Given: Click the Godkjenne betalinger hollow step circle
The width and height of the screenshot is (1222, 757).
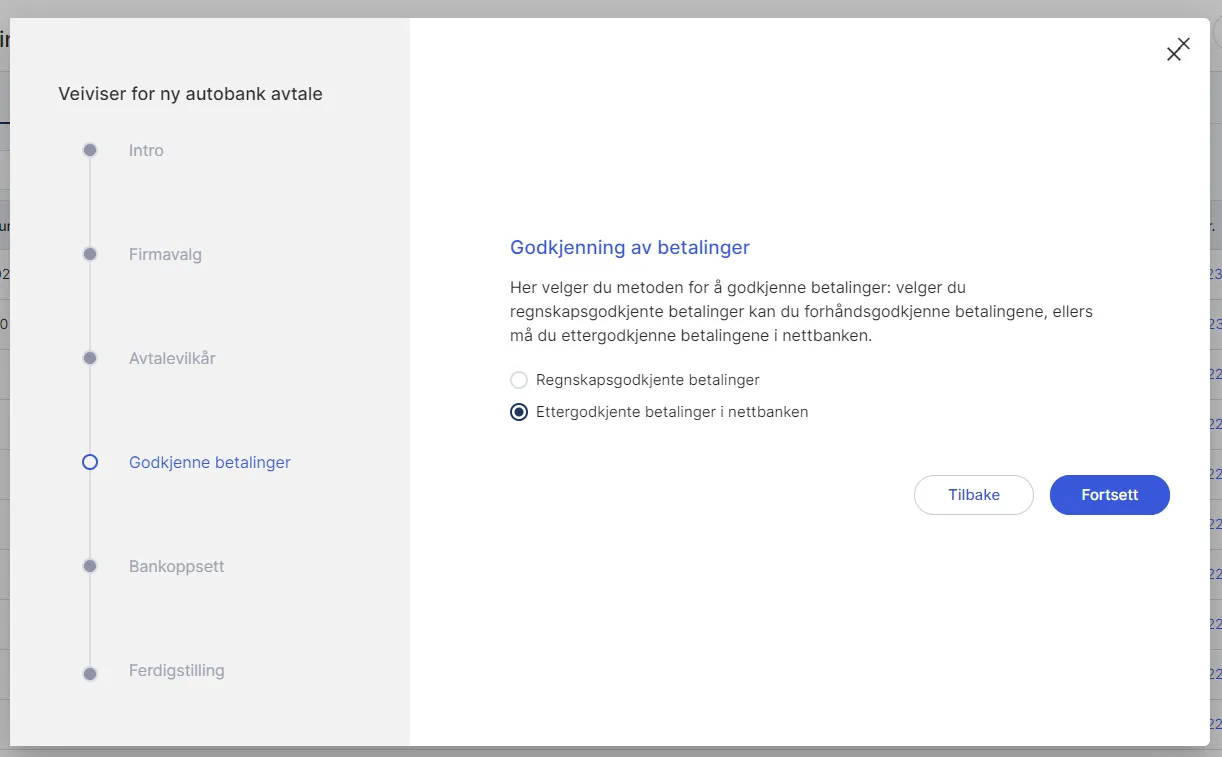Looking at the screenshot, I should 89,462.
